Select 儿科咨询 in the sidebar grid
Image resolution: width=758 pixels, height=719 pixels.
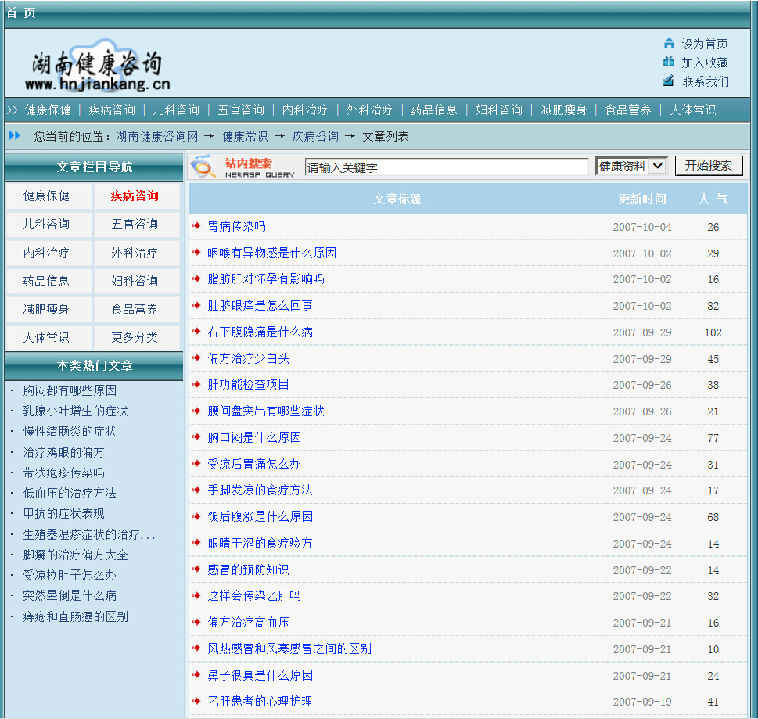click(x=46, y=224)
